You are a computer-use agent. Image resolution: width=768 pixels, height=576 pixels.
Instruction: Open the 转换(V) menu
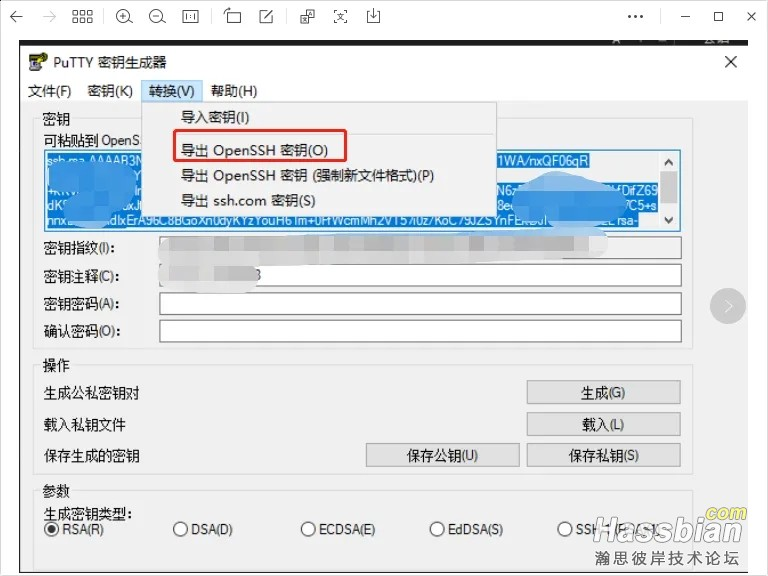click(x=172, y=91)
